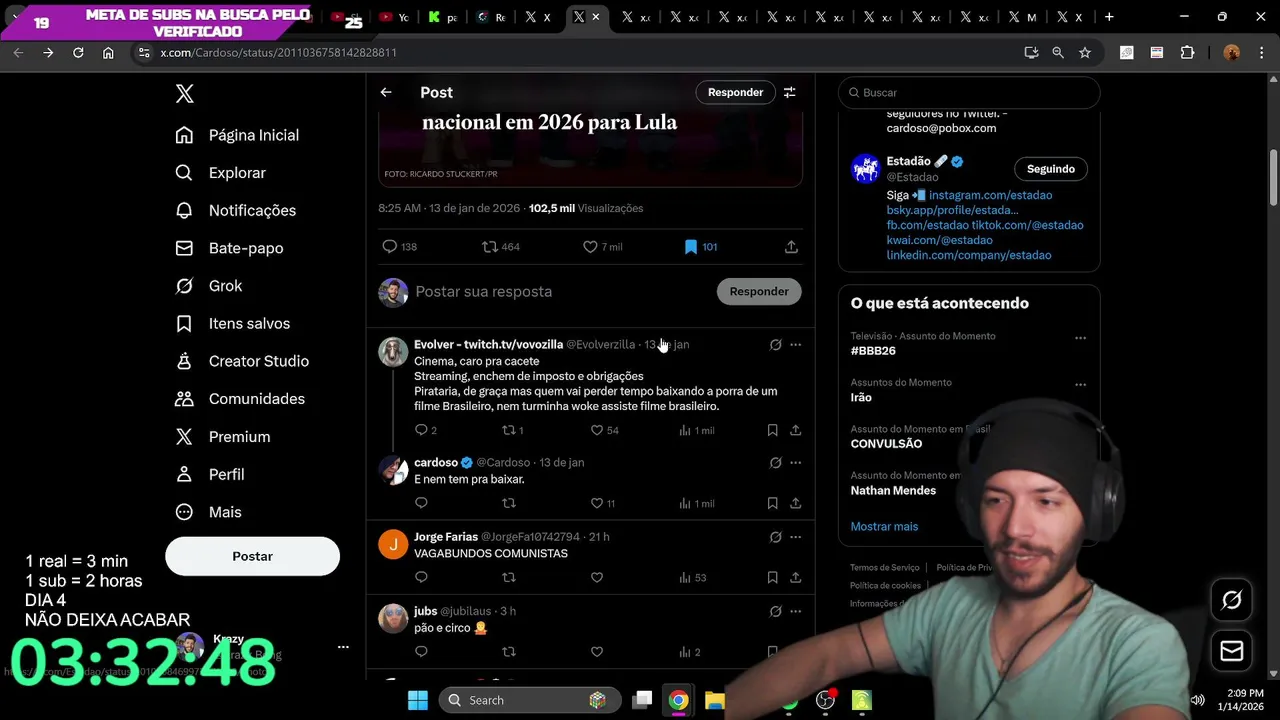Open more options for Irão trend

1080,384
